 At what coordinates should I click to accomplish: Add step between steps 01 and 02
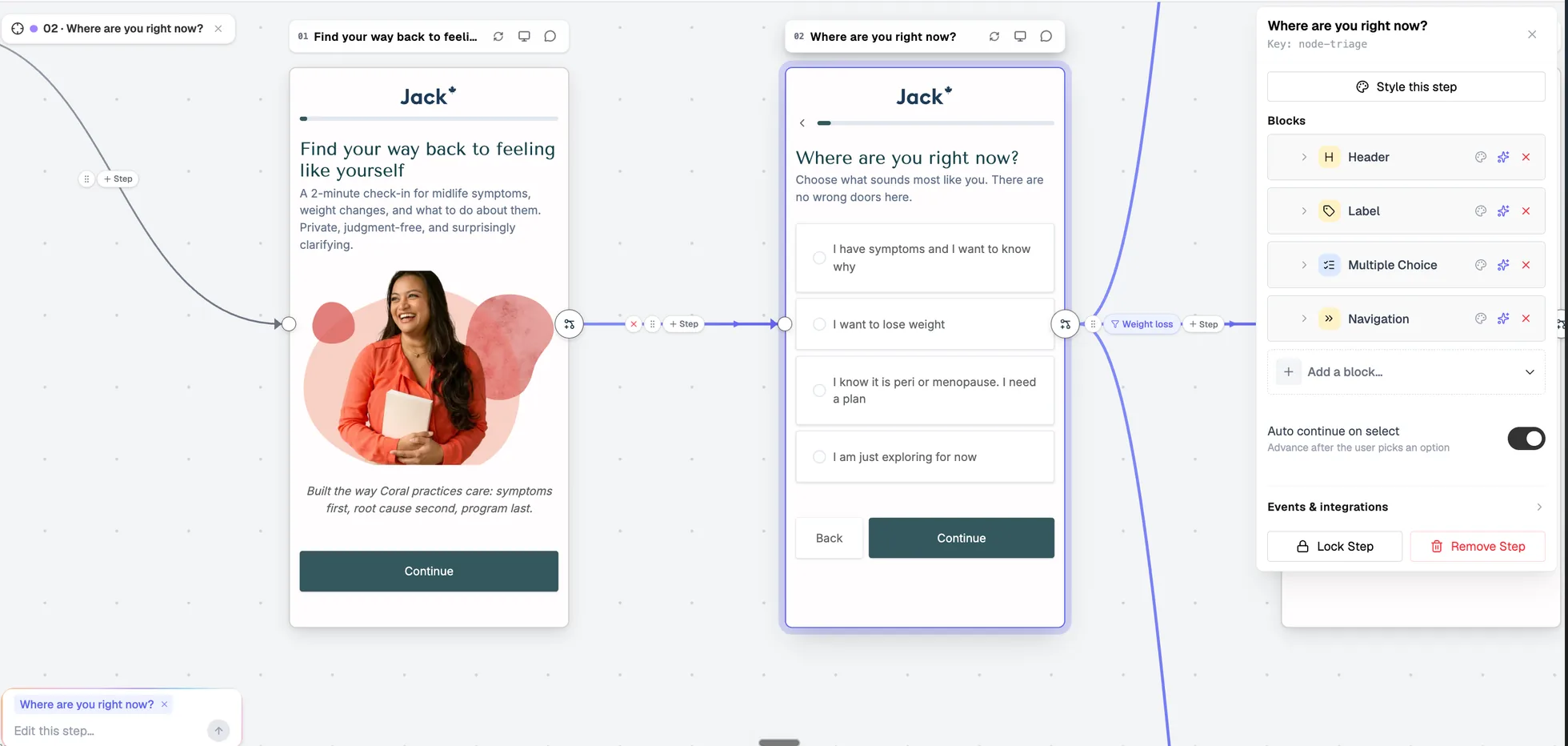(684, 324)
